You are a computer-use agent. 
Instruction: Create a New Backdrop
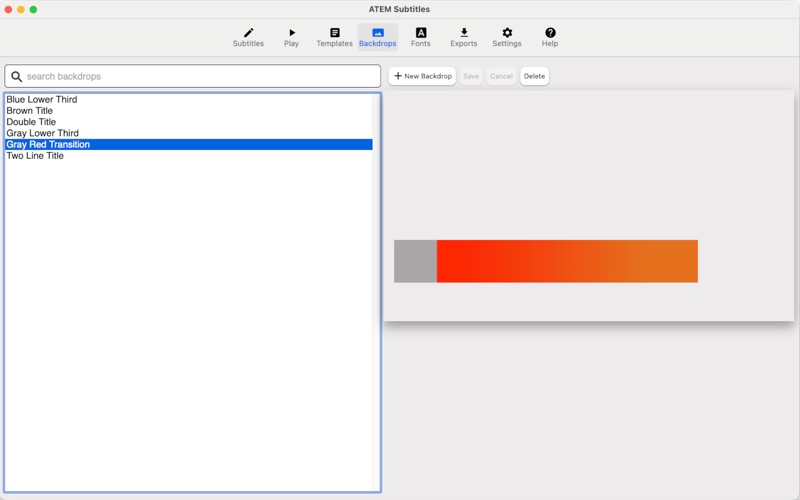point(422,76)
